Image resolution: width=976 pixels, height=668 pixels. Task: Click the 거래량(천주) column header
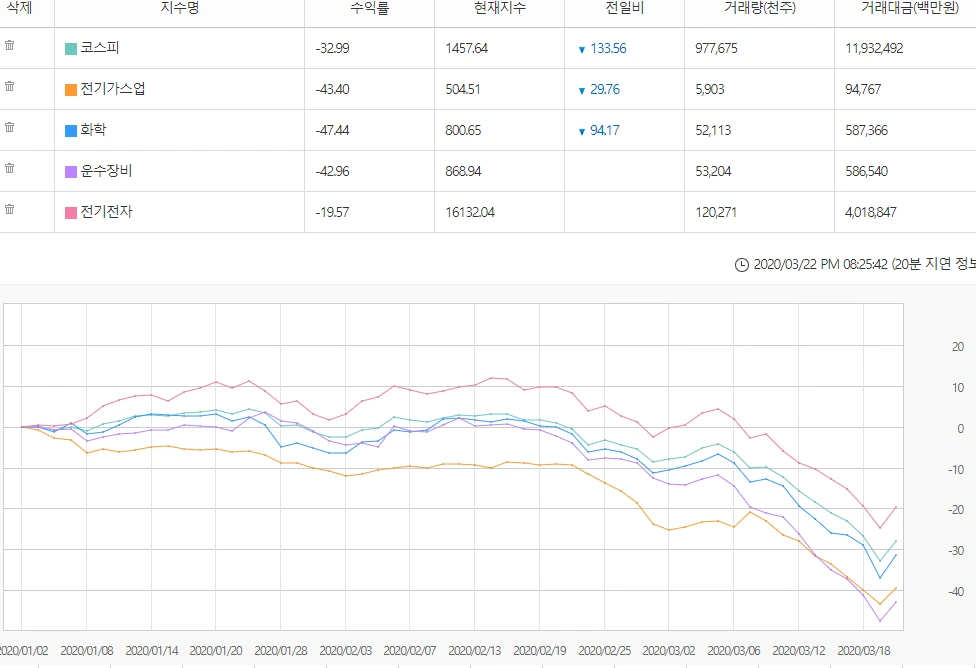point(759,7)
